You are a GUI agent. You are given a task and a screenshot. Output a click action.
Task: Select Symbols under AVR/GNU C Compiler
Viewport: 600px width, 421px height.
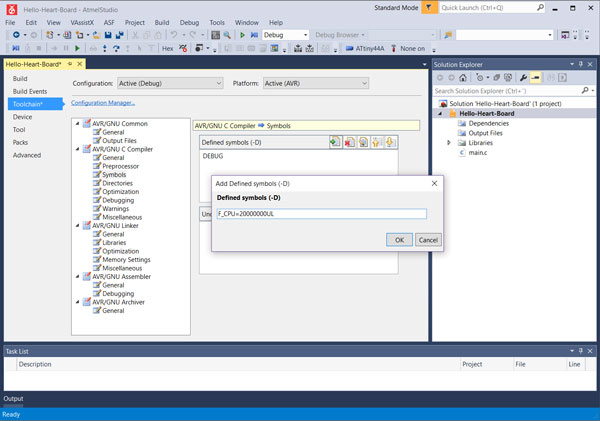[114, 175]
